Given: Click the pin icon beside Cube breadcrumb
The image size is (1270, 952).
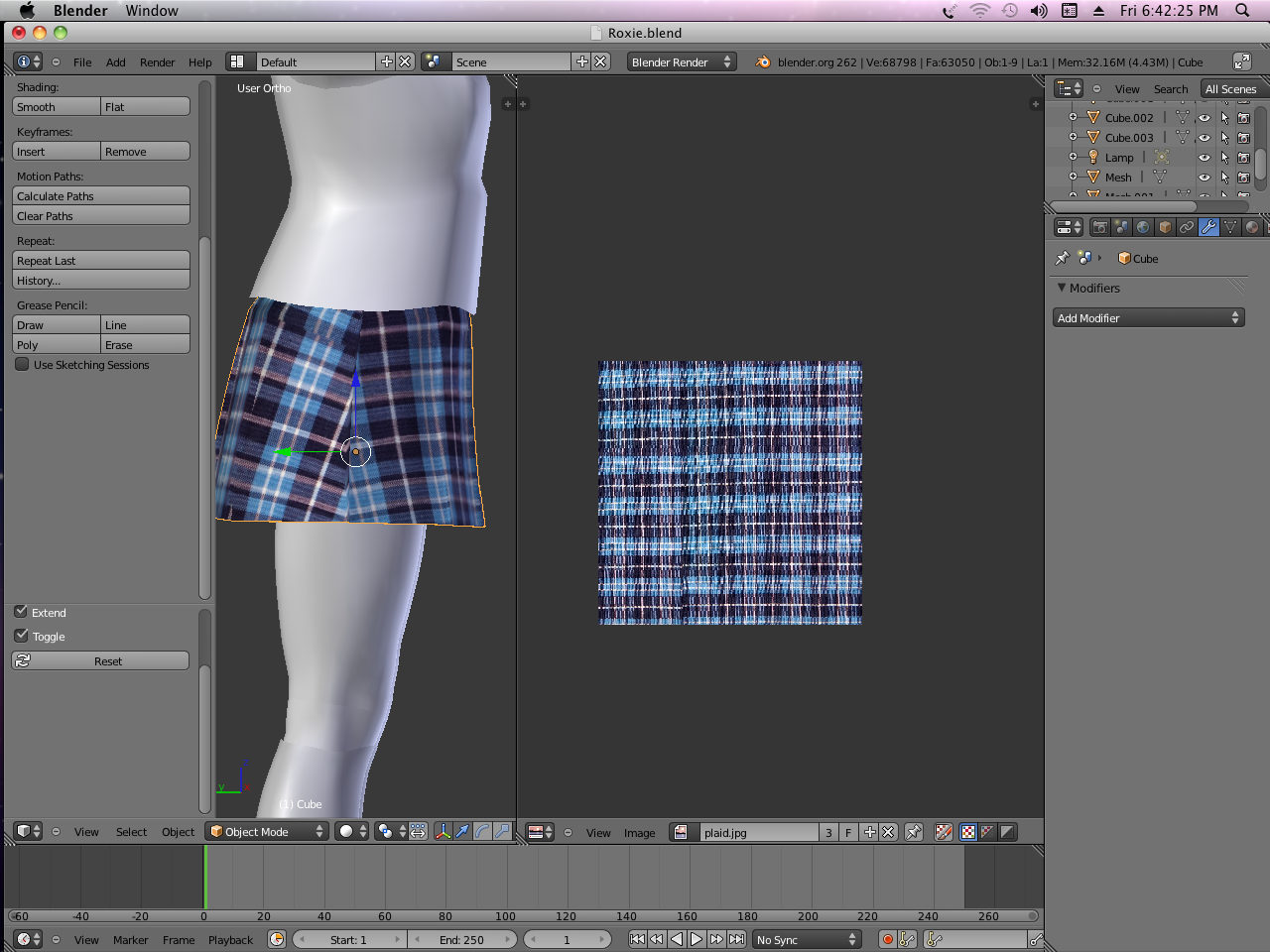Looking at the screenshot, I should click(x=1063, y=258).
